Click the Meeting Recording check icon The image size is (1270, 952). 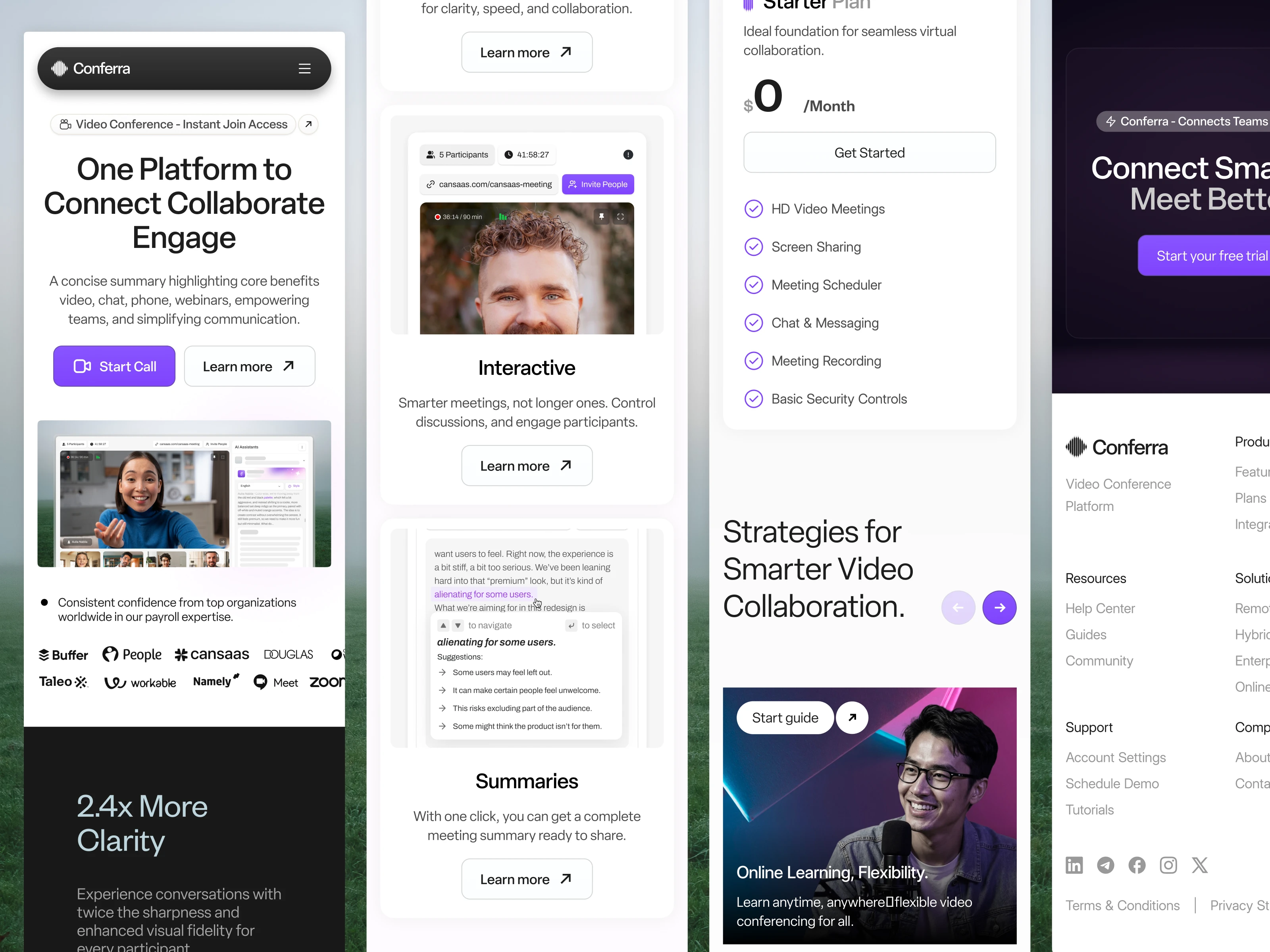(753, 361)
